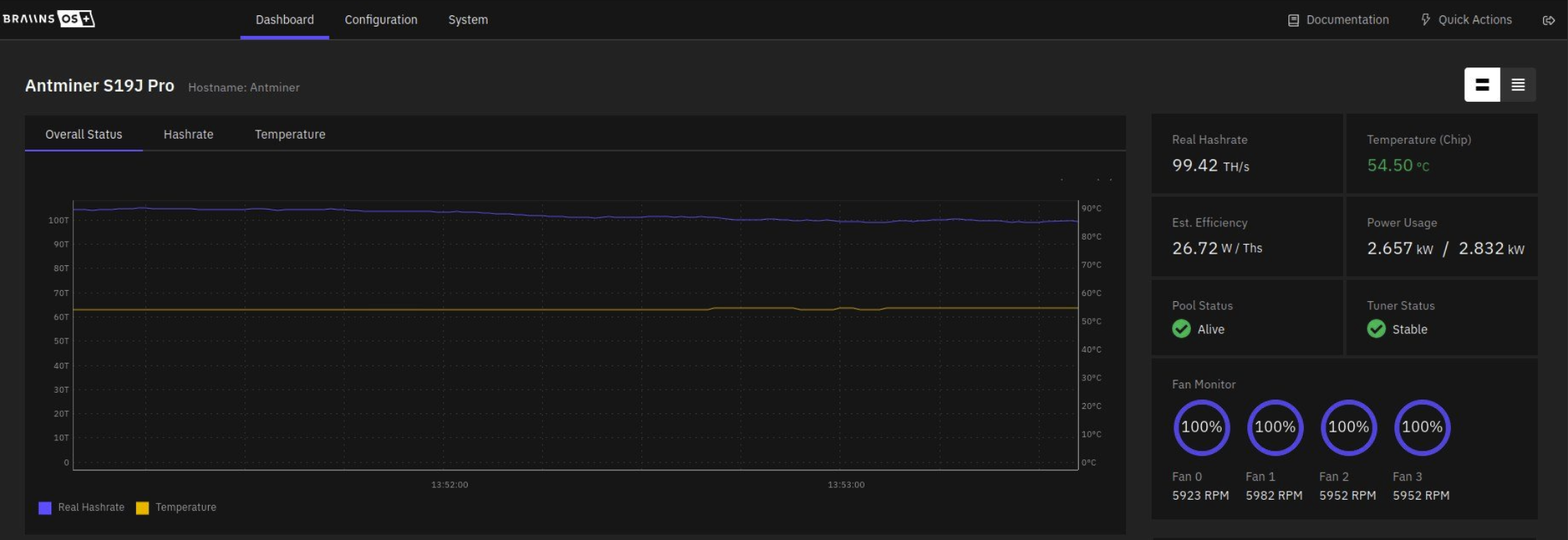The image size is (1568, 540).
Task: Click the 54.50 °C chip temperature value
Action: tap(1398, 166)
